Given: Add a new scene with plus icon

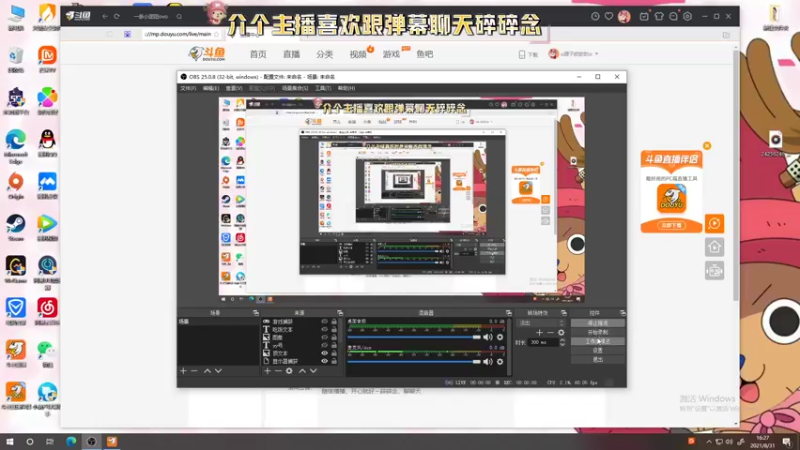Looking at the screenshot, I should coord(183,371).
